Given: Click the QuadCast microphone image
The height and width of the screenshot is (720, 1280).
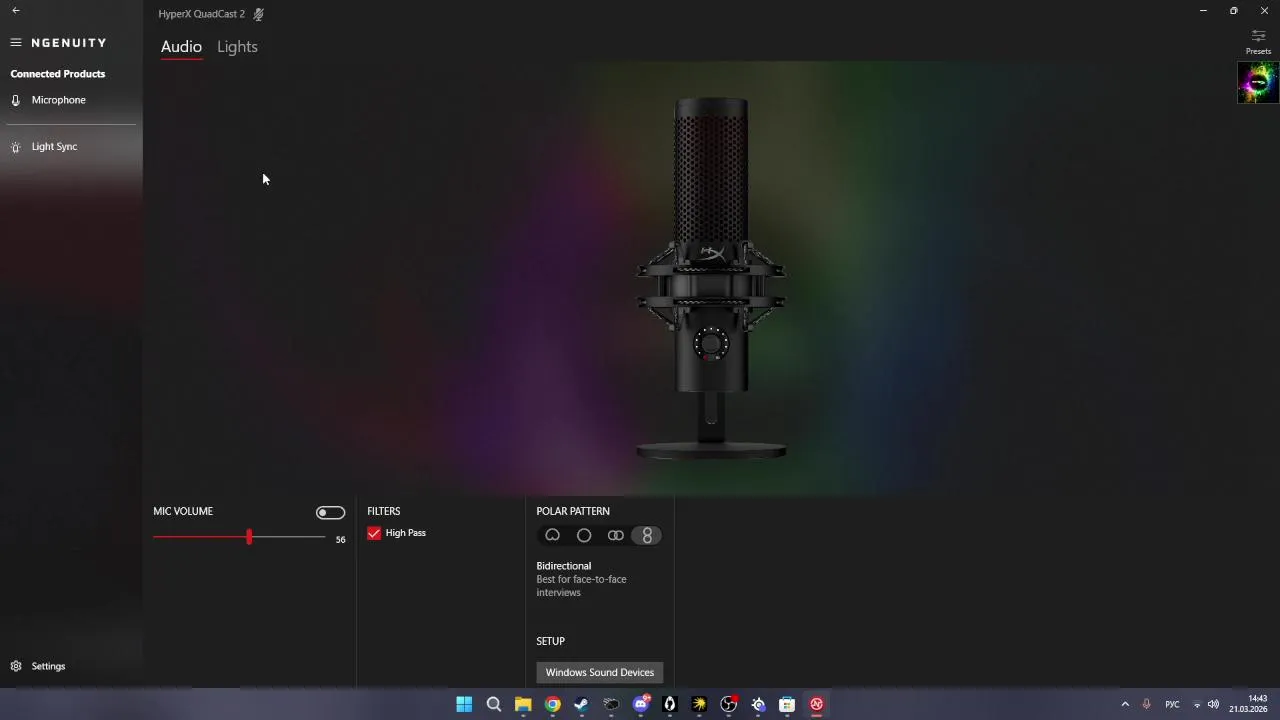Looking at the screenshot, I should coord(711,278).
